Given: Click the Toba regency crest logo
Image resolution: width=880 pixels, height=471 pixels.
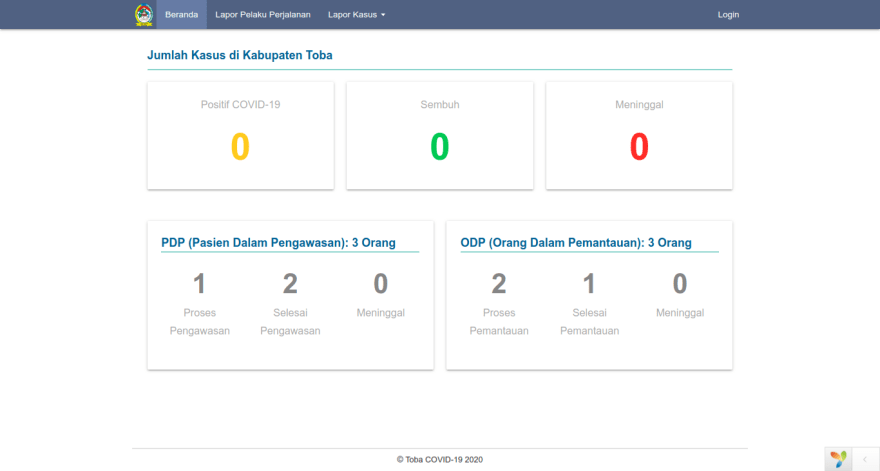Looking at the screenshot, I should point(144,15).
